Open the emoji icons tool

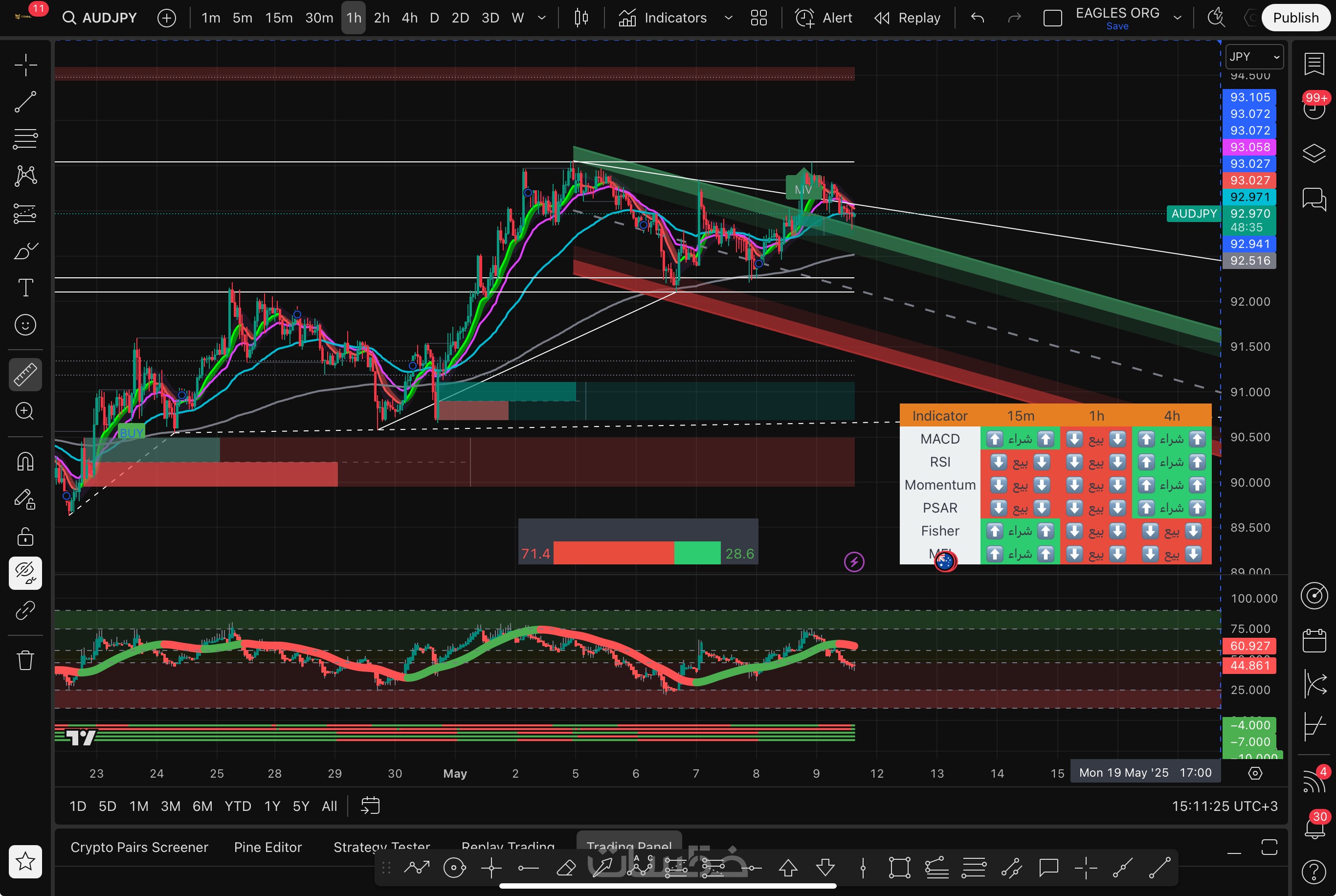[25, 325]
